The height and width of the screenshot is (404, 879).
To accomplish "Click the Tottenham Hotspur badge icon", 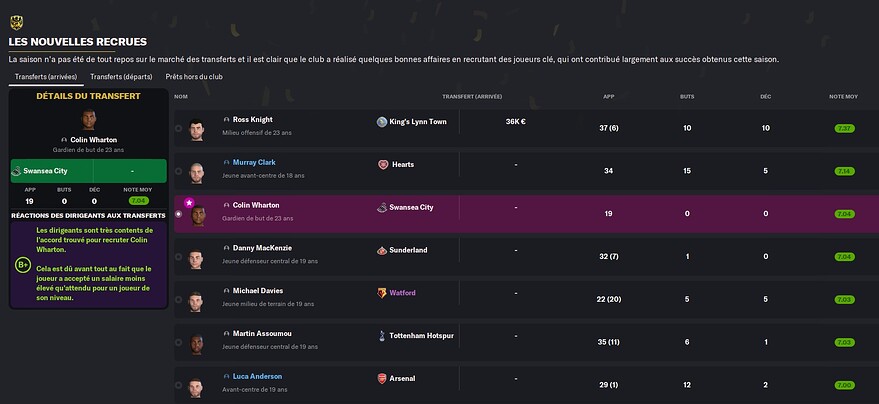I will pos(382,336).
